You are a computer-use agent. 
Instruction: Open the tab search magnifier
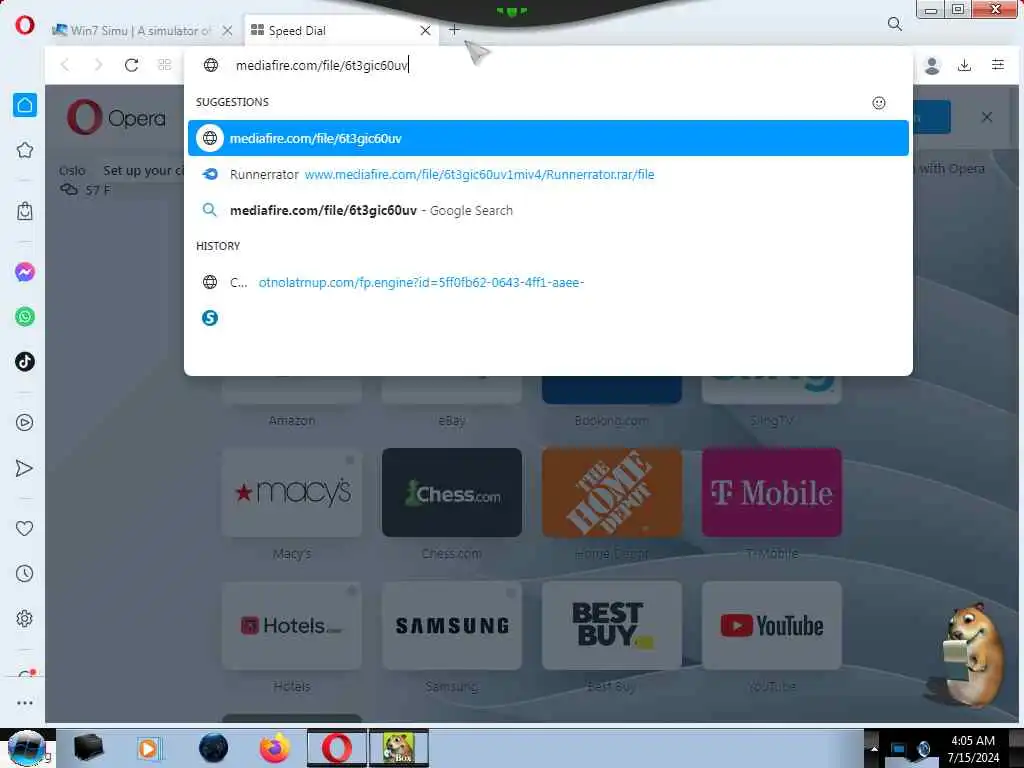pyautogui.click(x=895, y=24)
